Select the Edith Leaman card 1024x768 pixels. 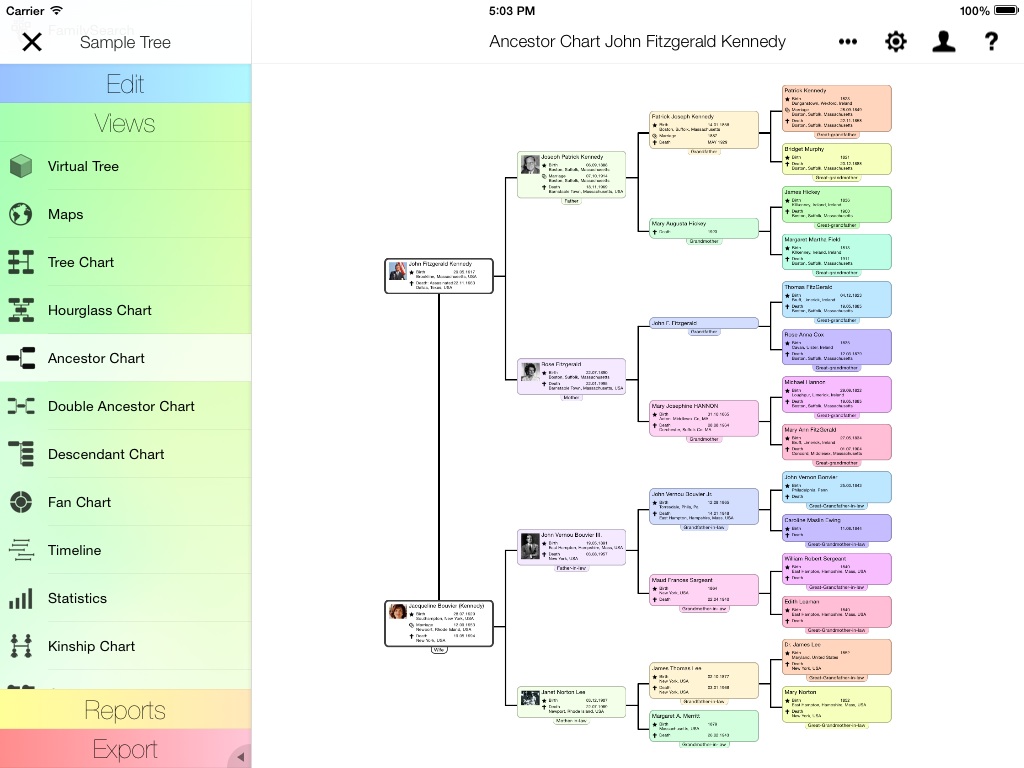pos(837,612)
